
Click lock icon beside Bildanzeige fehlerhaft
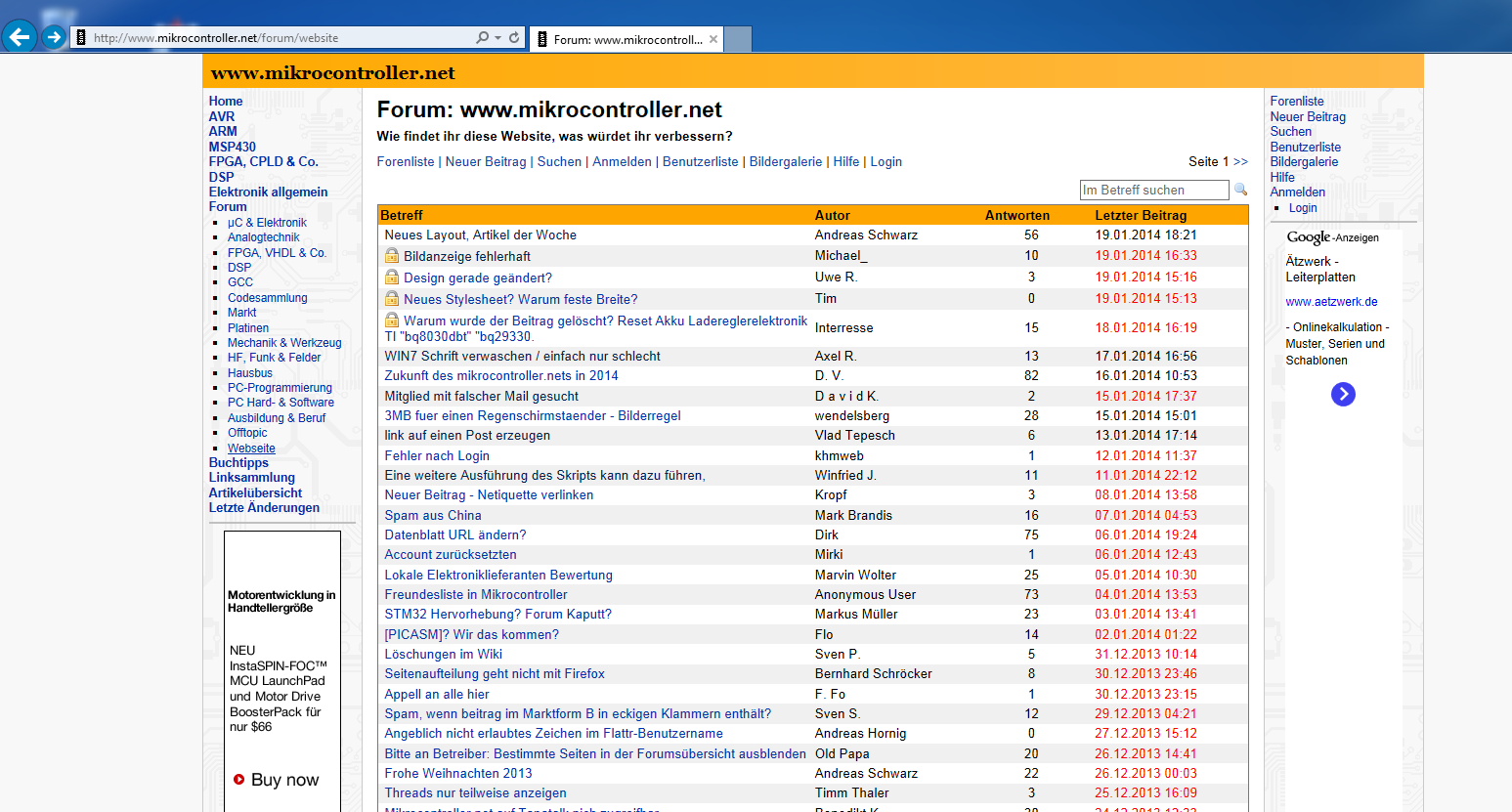392,255
